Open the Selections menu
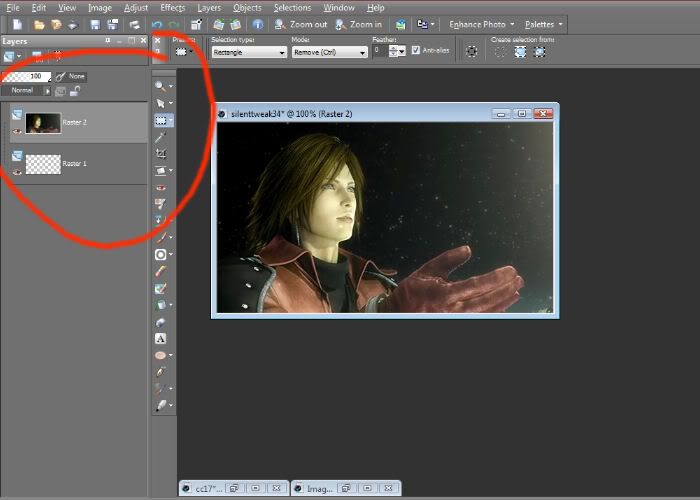Image resolution: width=700 pixels, height=500 pixels. 292,8
